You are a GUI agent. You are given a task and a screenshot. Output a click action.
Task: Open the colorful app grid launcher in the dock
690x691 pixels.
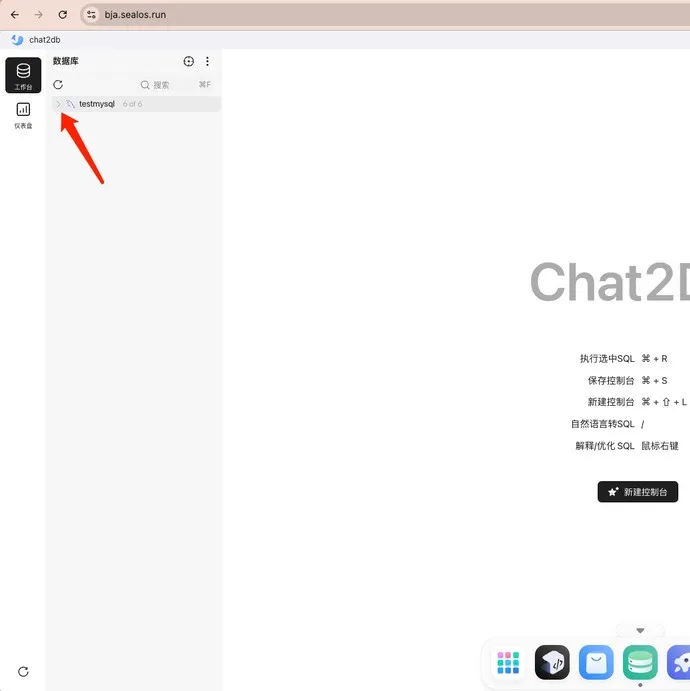(x=508, y=663)
